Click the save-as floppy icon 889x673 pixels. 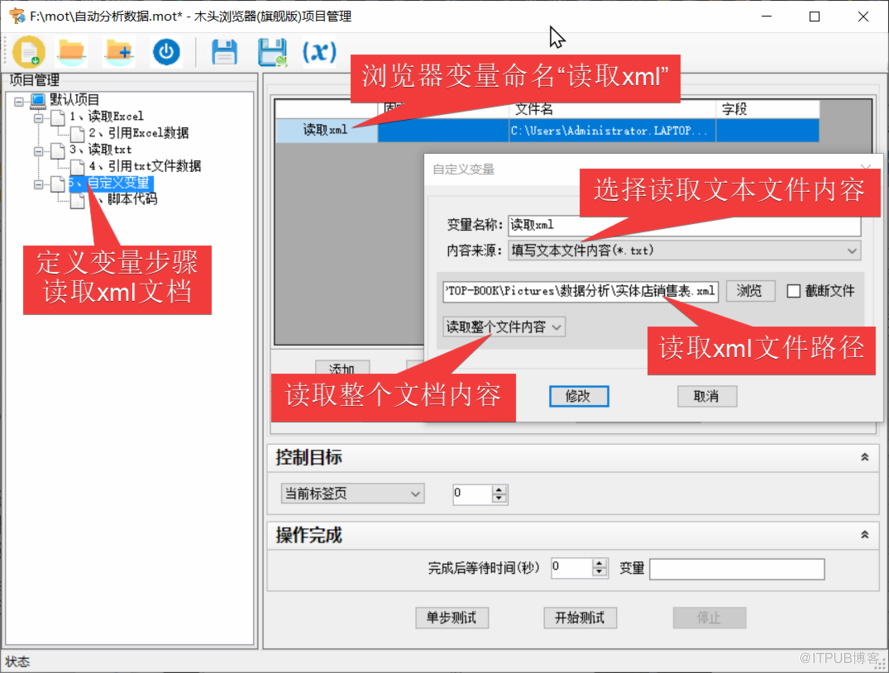[x=272, y=52]
